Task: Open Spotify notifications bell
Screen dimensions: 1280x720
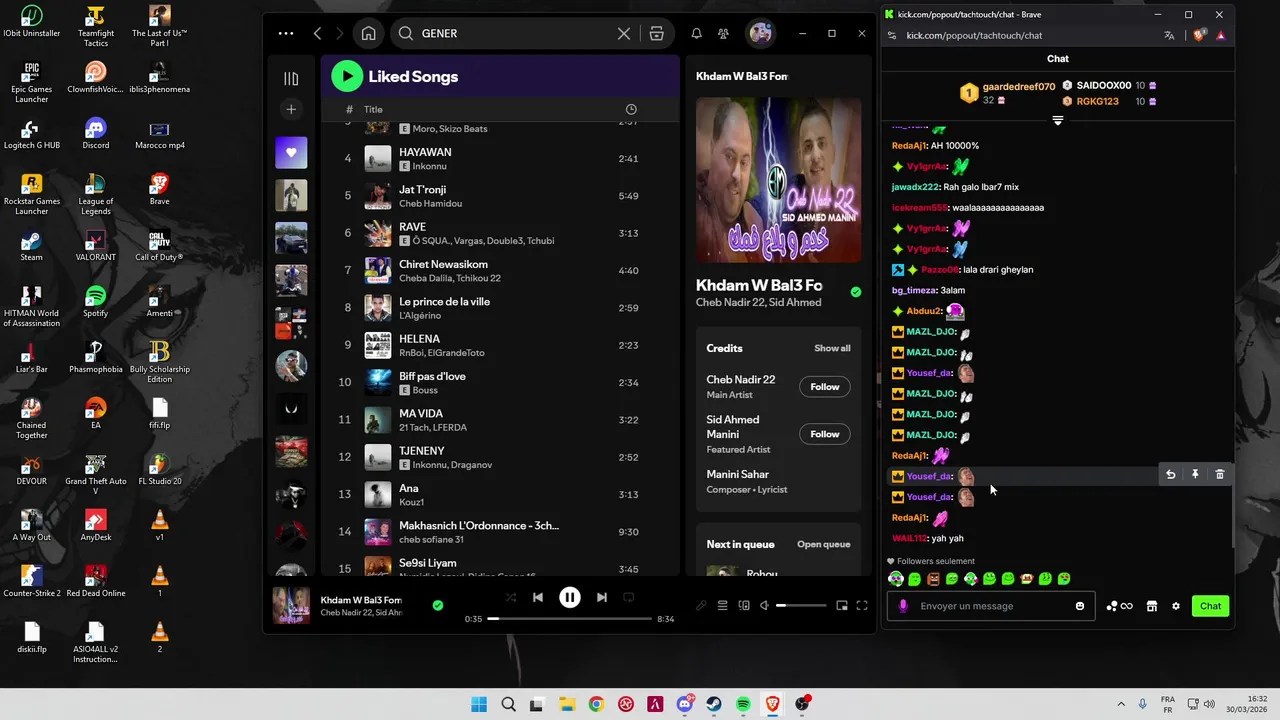Action: tap(697, 33)
